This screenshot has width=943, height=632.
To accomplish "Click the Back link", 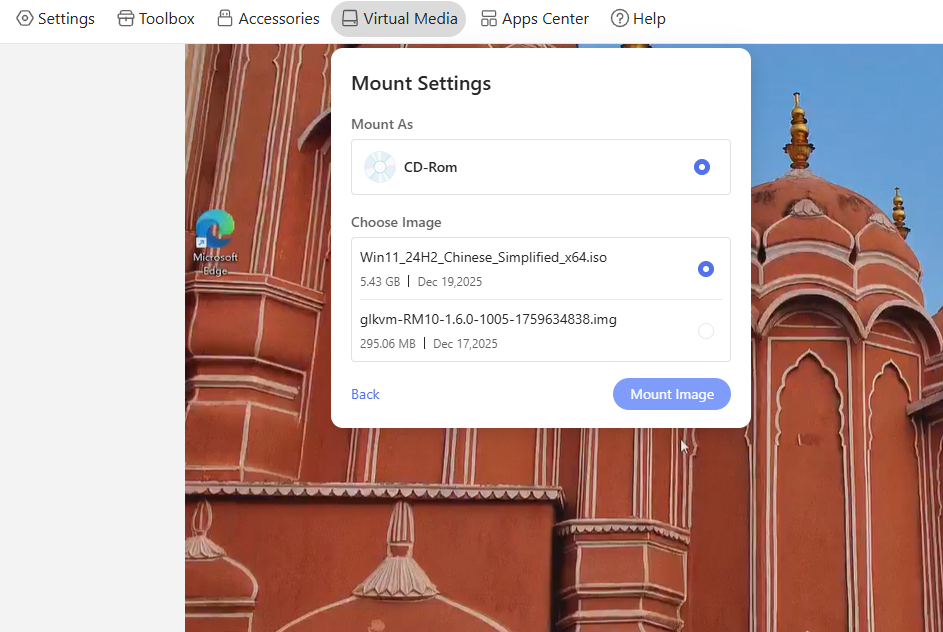I will point(365,394).
